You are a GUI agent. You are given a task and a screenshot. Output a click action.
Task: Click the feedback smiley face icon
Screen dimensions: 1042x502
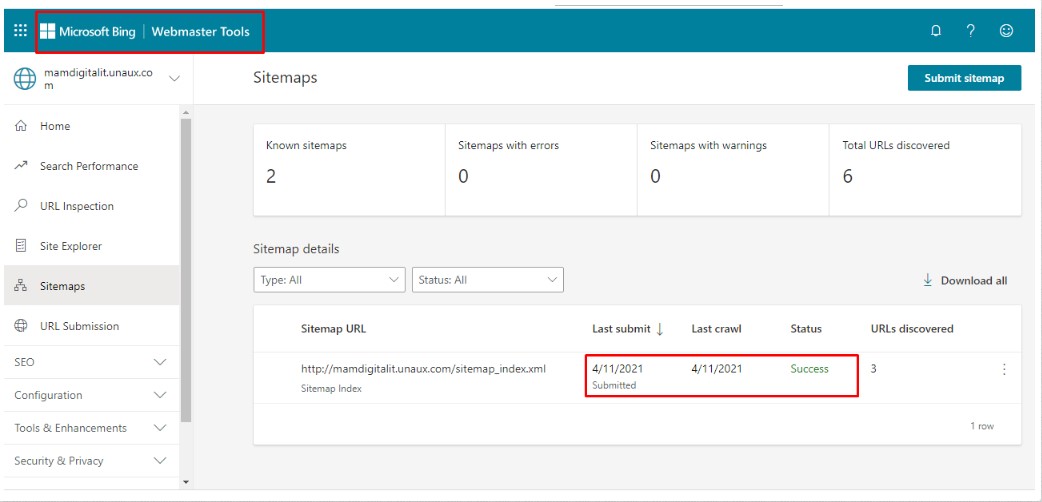[x=1006, y=31]
